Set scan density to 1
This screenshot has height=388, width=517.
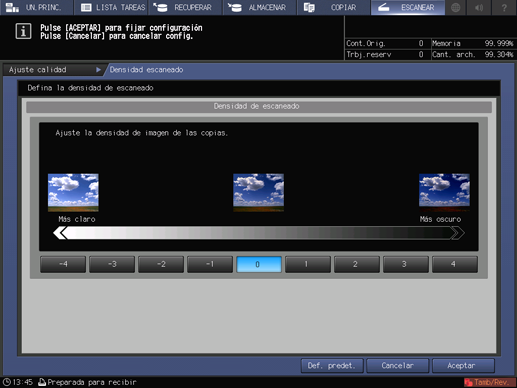(308, 264)
